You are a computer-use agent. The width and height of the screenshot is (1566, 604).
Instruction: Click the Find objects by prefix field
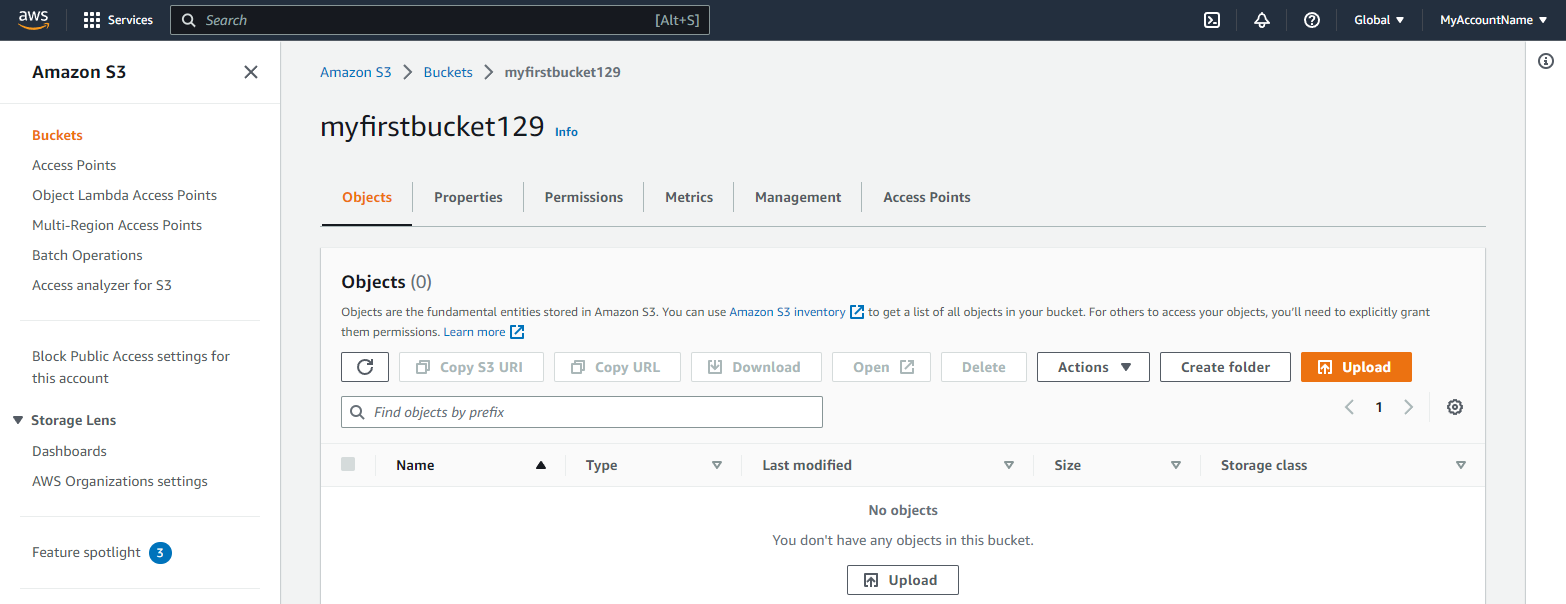click(582, 412)
